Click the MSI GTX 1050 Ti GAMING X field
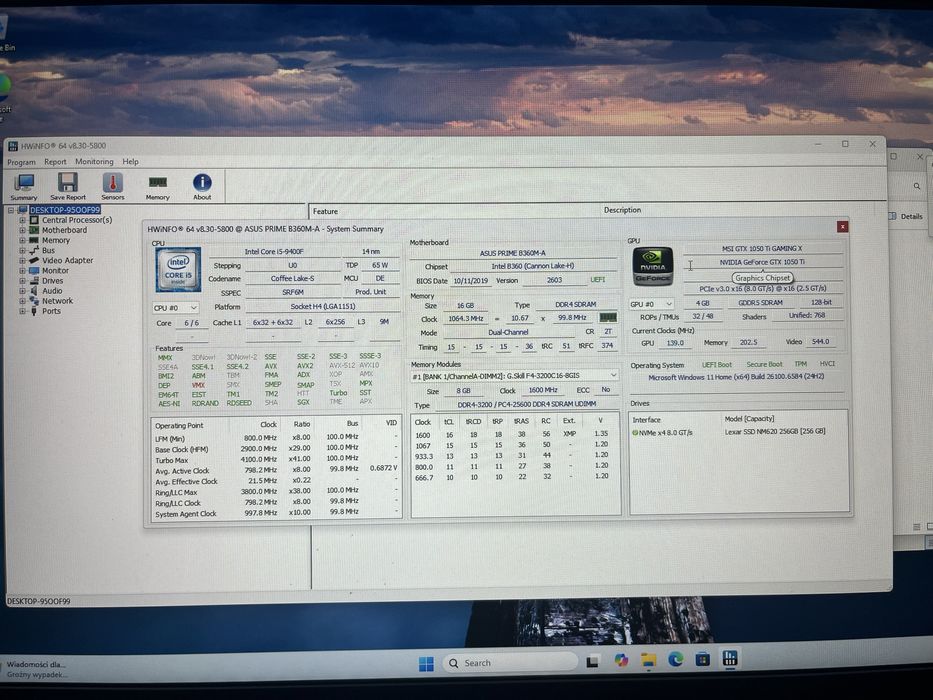 [762, 248]
